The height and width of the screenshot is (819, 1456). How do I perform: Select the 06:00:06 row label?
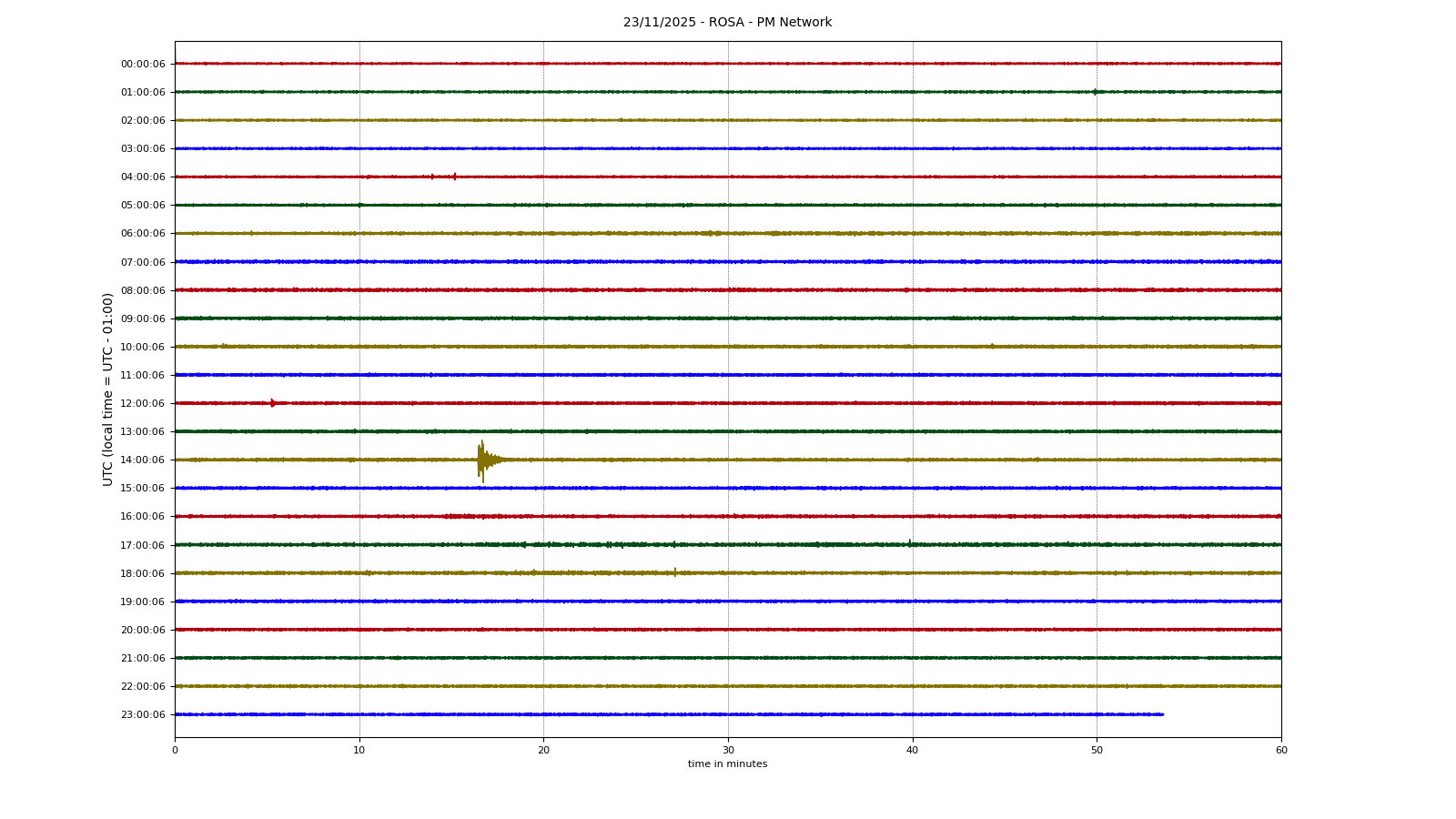point(143,234)
